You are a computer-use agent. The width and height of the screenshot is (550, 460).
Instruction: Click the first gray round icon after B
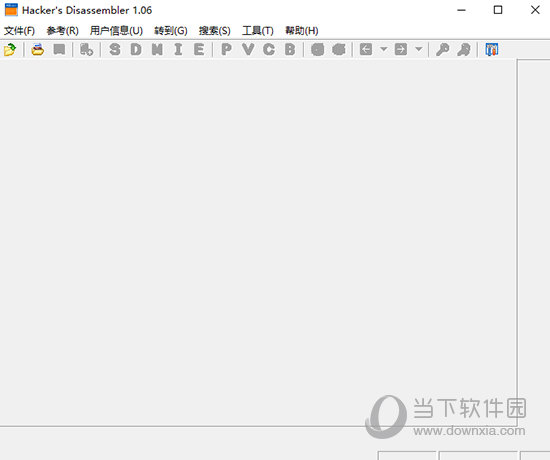(317, 49)
